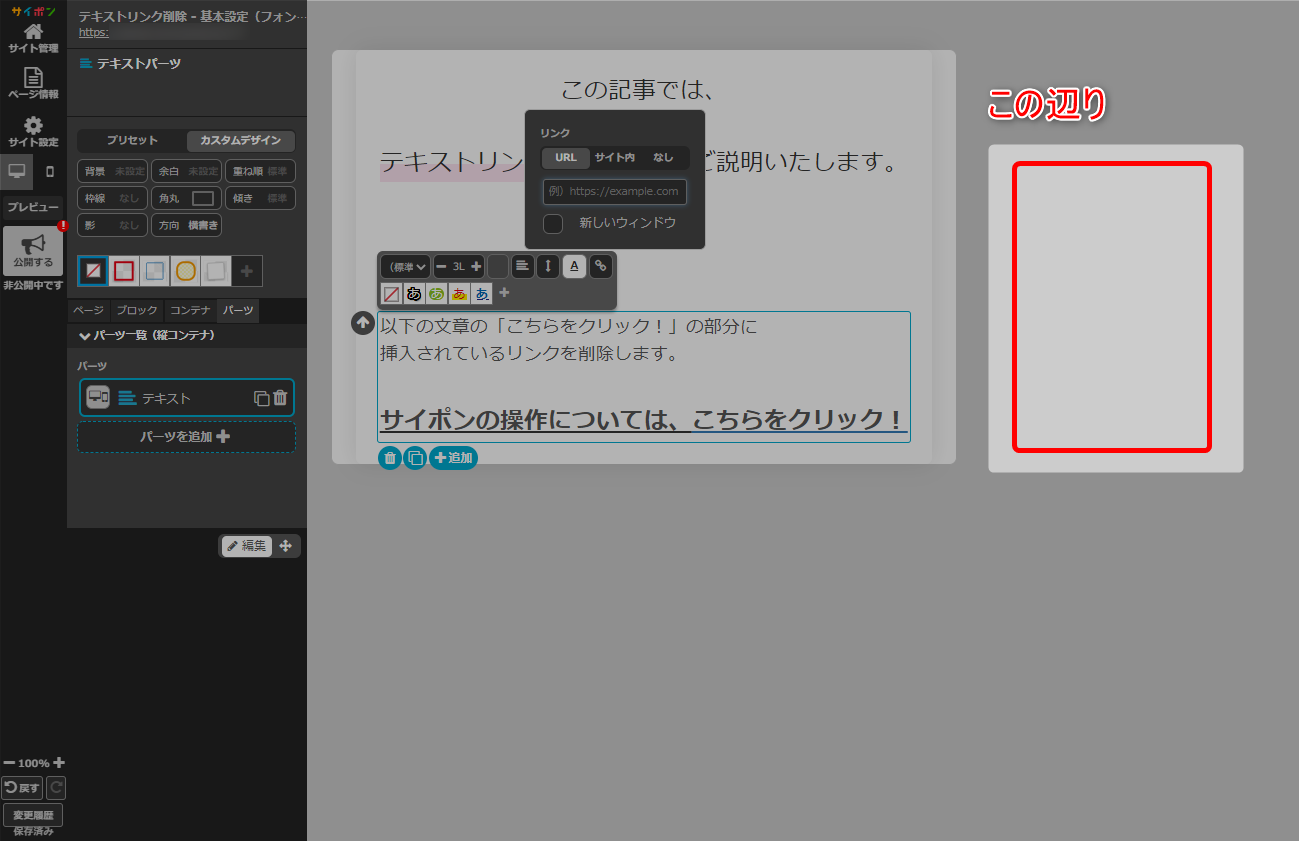The image size is (1299, 841).
Task: Open the 傾き setting option
Action: click(x=260, y=198)
